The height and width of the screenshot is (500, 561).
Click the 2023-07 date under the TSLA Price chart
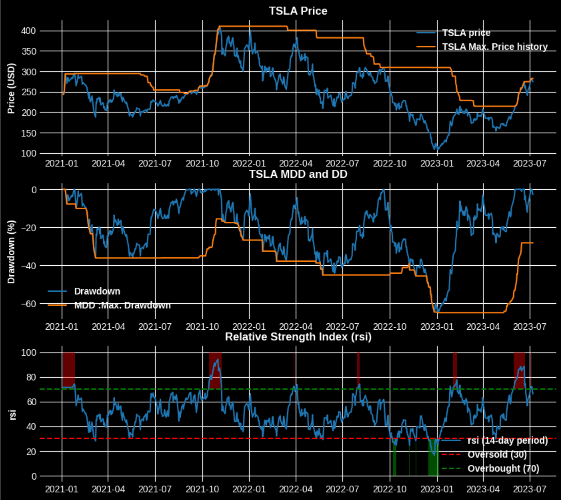pos(530,164)
